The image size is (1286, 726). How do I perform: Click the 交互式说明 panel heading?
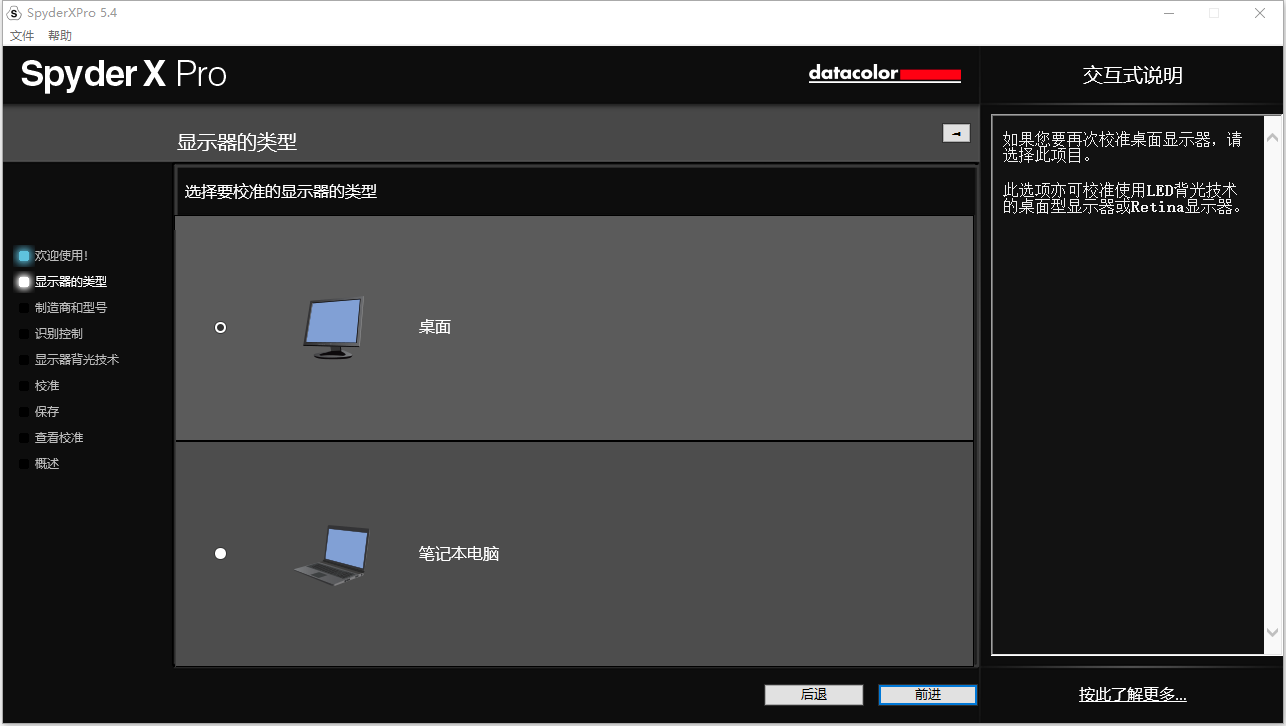(x=1133, y=75)
